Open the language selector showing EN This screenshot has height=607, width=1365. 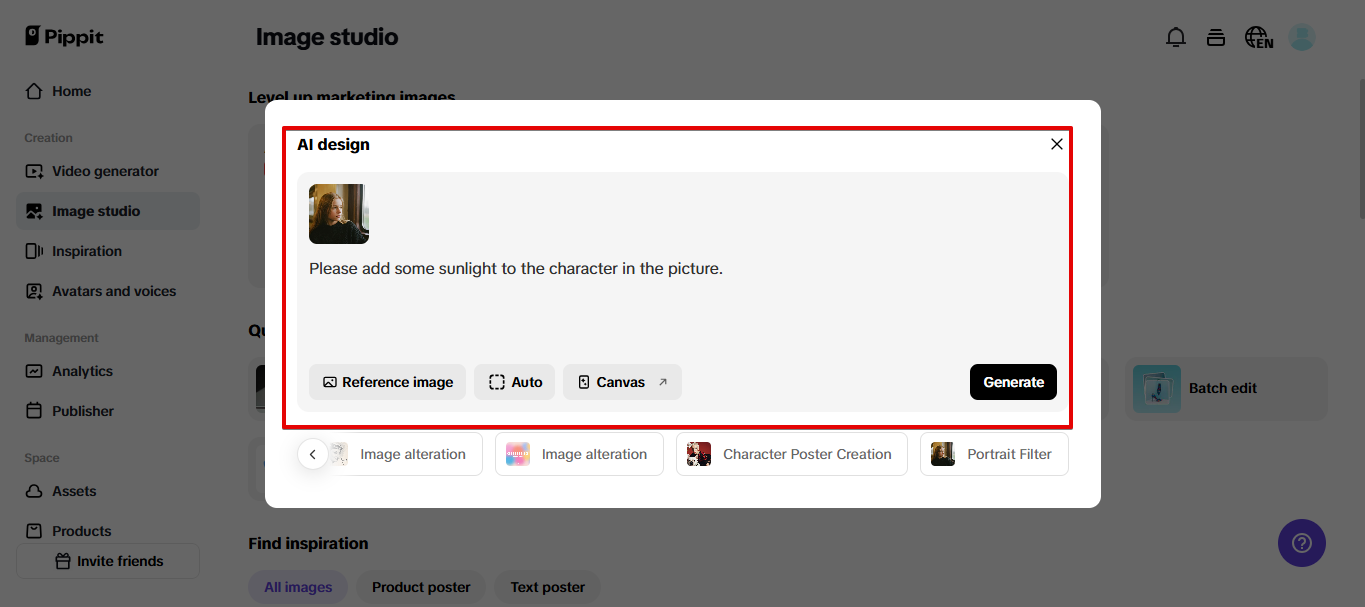[1258, 36]
